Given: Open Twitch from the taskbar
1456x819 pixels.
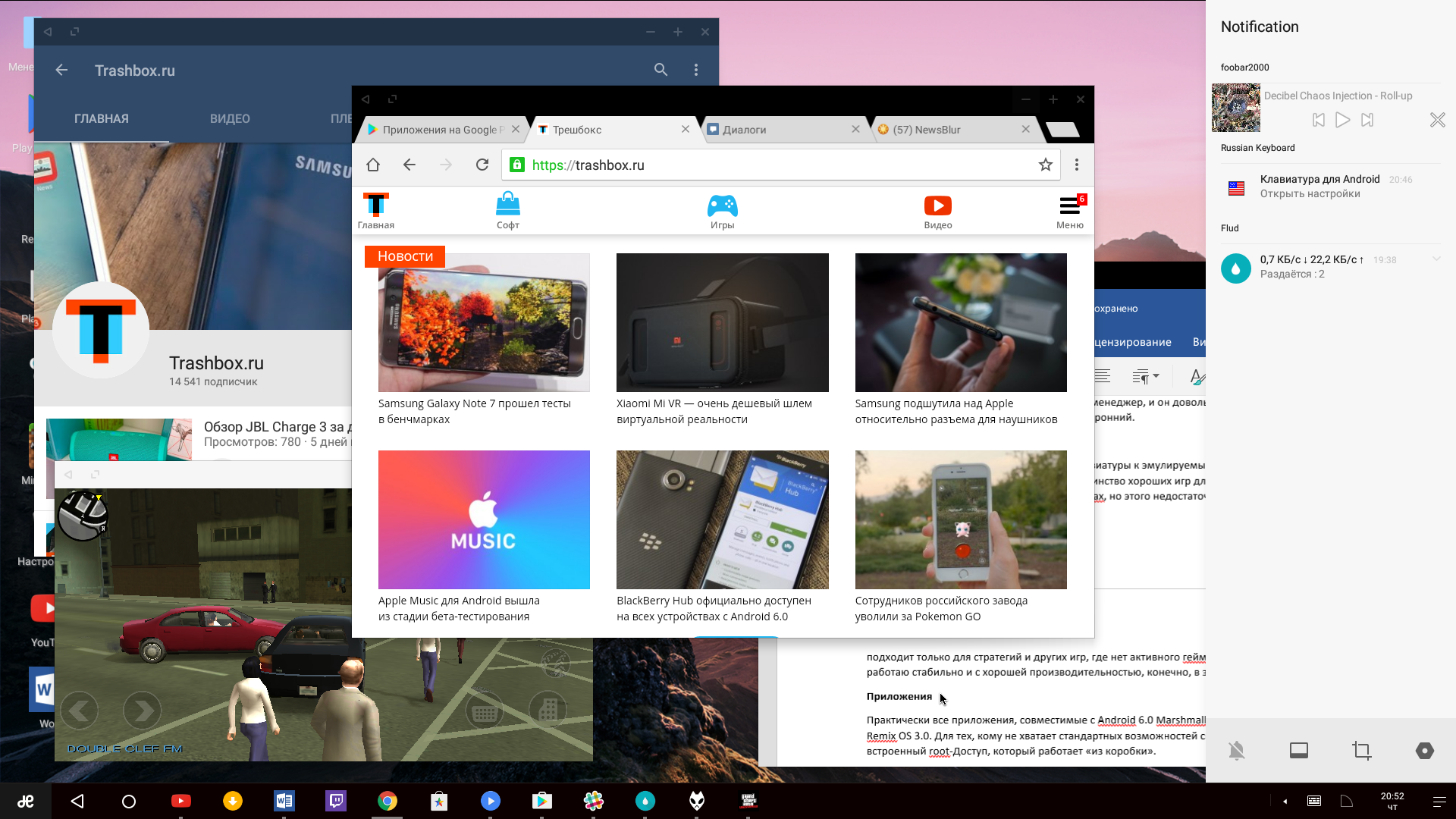Looking at the screenshot, I should [x=336, y=801].
